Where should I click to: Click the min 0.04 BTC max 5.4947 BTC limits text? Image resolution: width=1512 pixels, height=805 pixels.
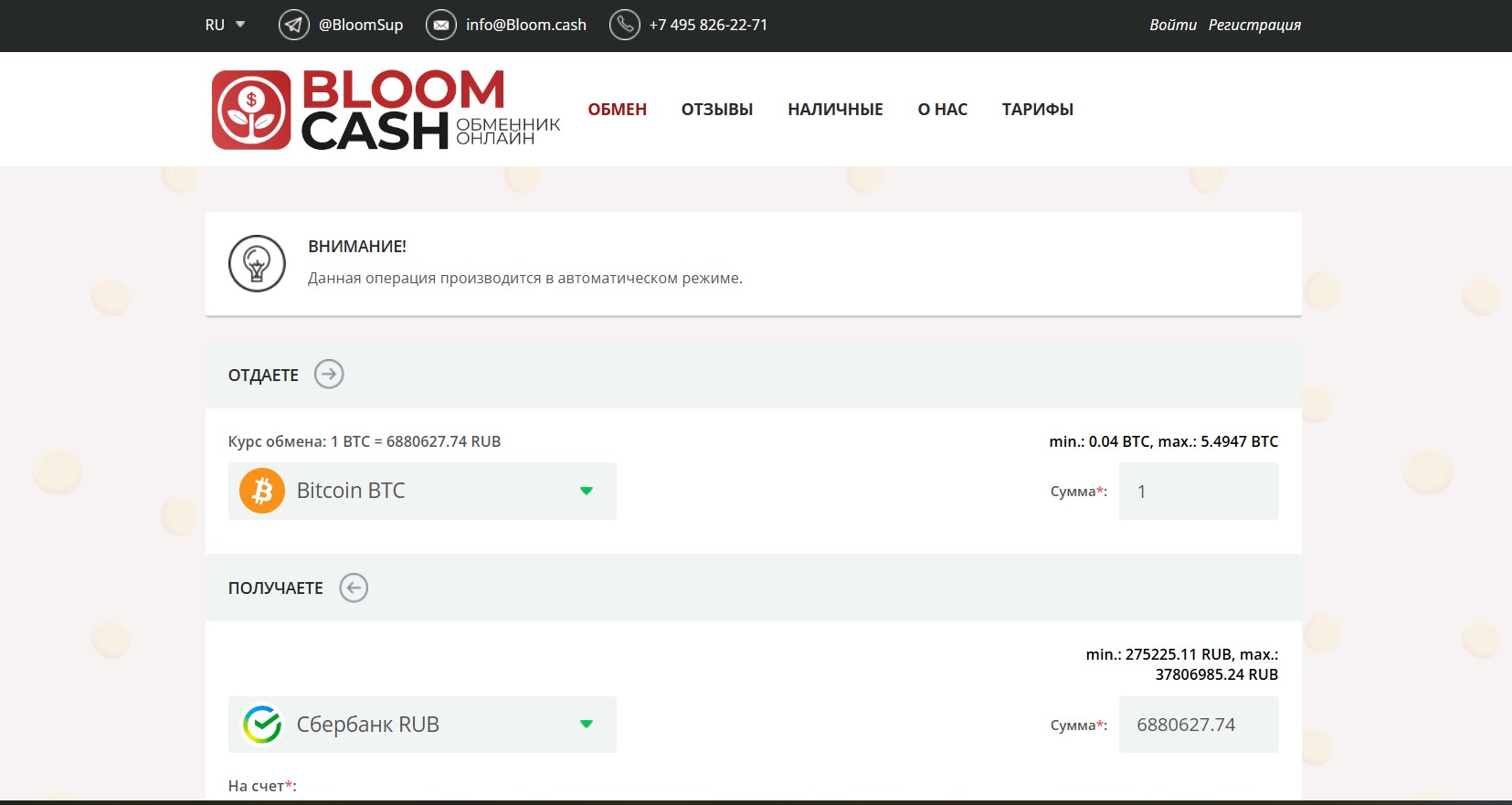click(1164, 441)
